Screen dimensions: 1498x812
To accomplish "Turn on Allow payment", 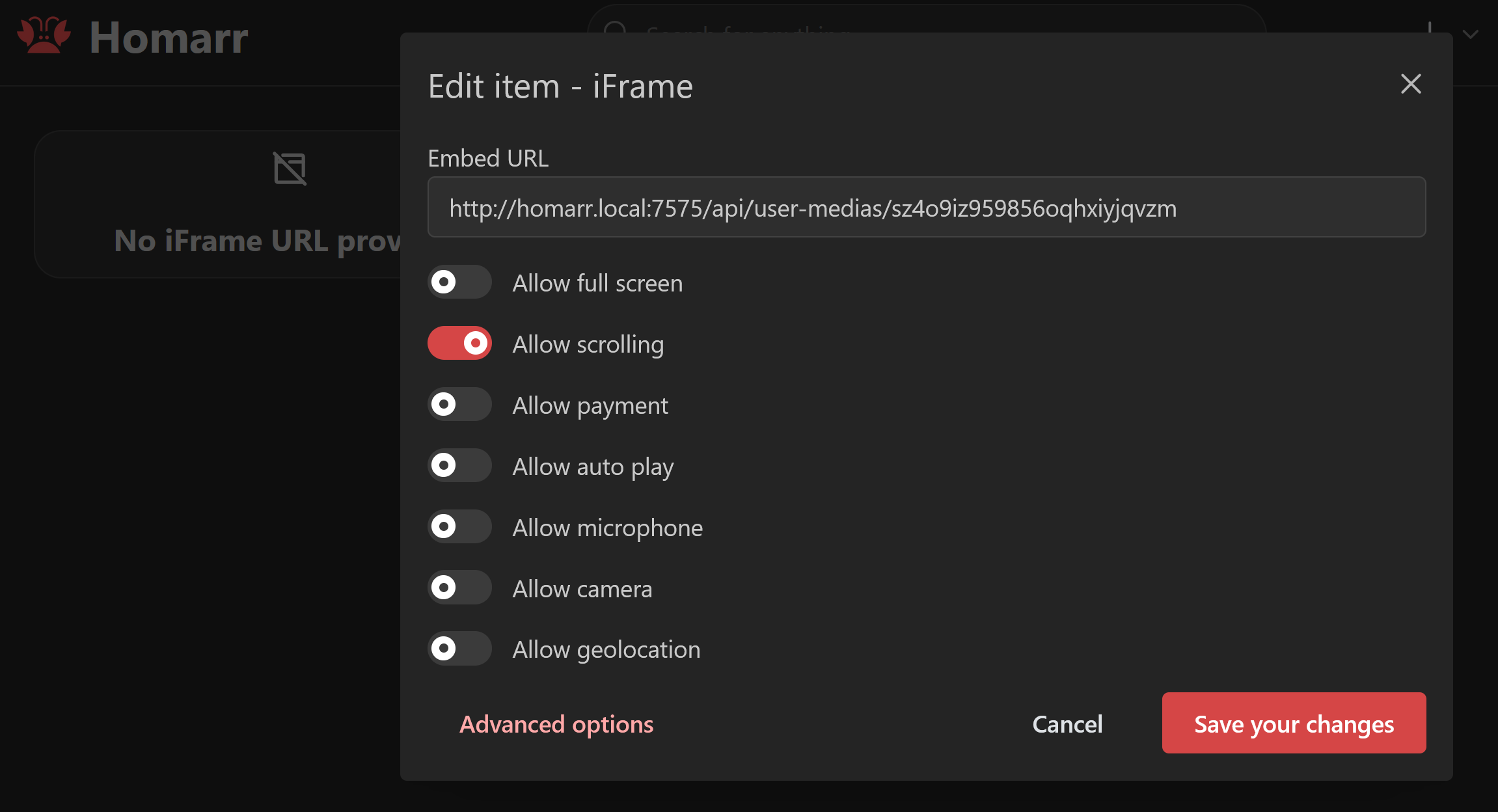I will pyautogui.click(x=459, y=404).
